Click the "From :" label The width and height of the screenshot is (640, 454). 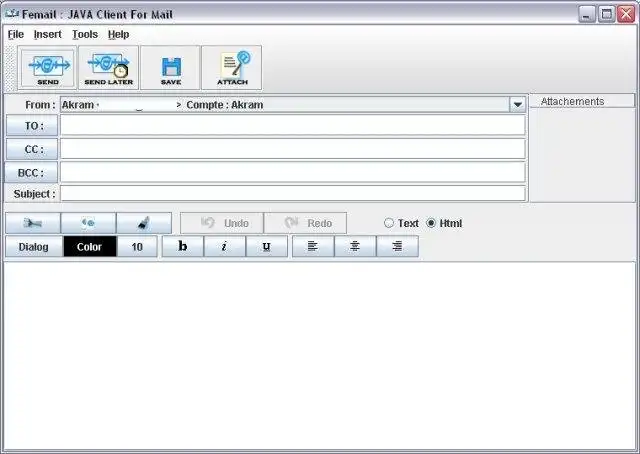pyautogui.click(x=40, y=105)
